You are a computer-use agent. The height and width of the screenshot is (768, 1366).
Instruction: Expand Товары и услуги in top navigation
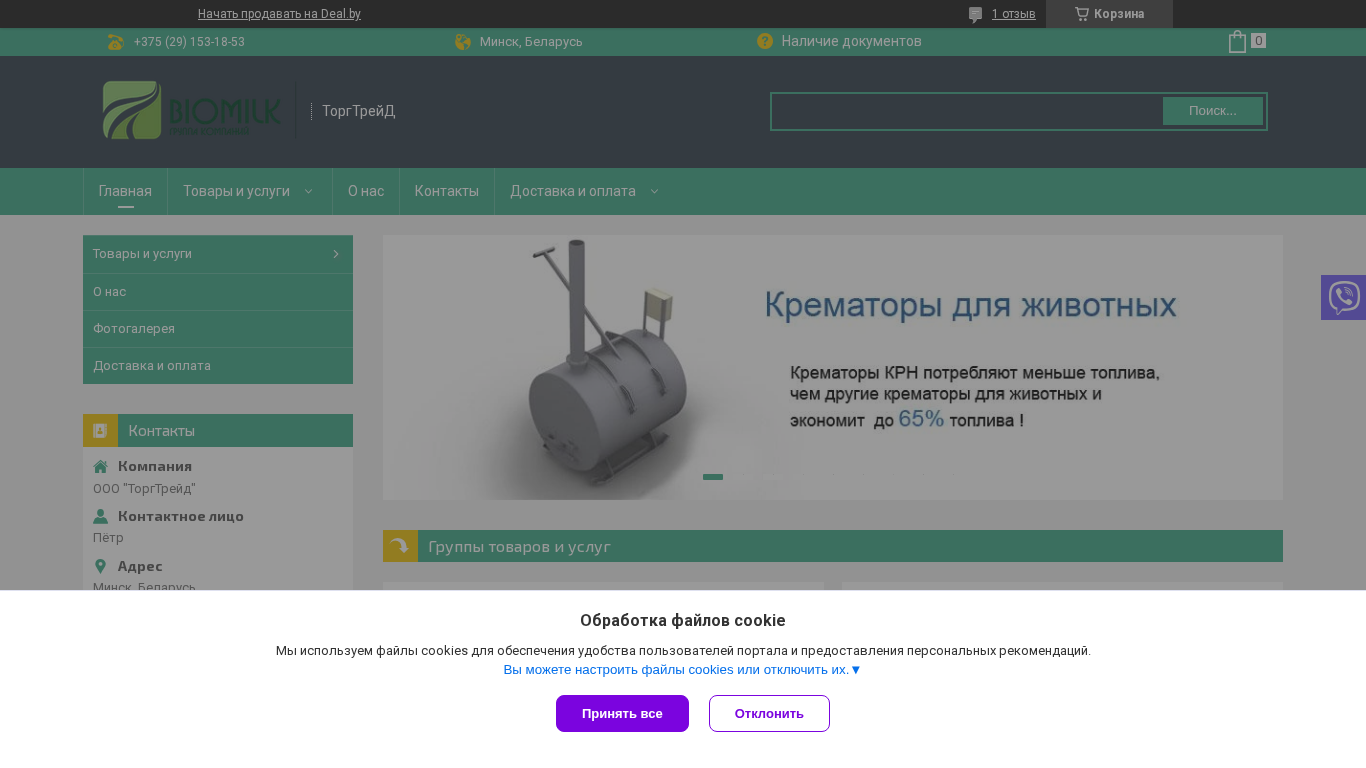click(x=249, y=191)
